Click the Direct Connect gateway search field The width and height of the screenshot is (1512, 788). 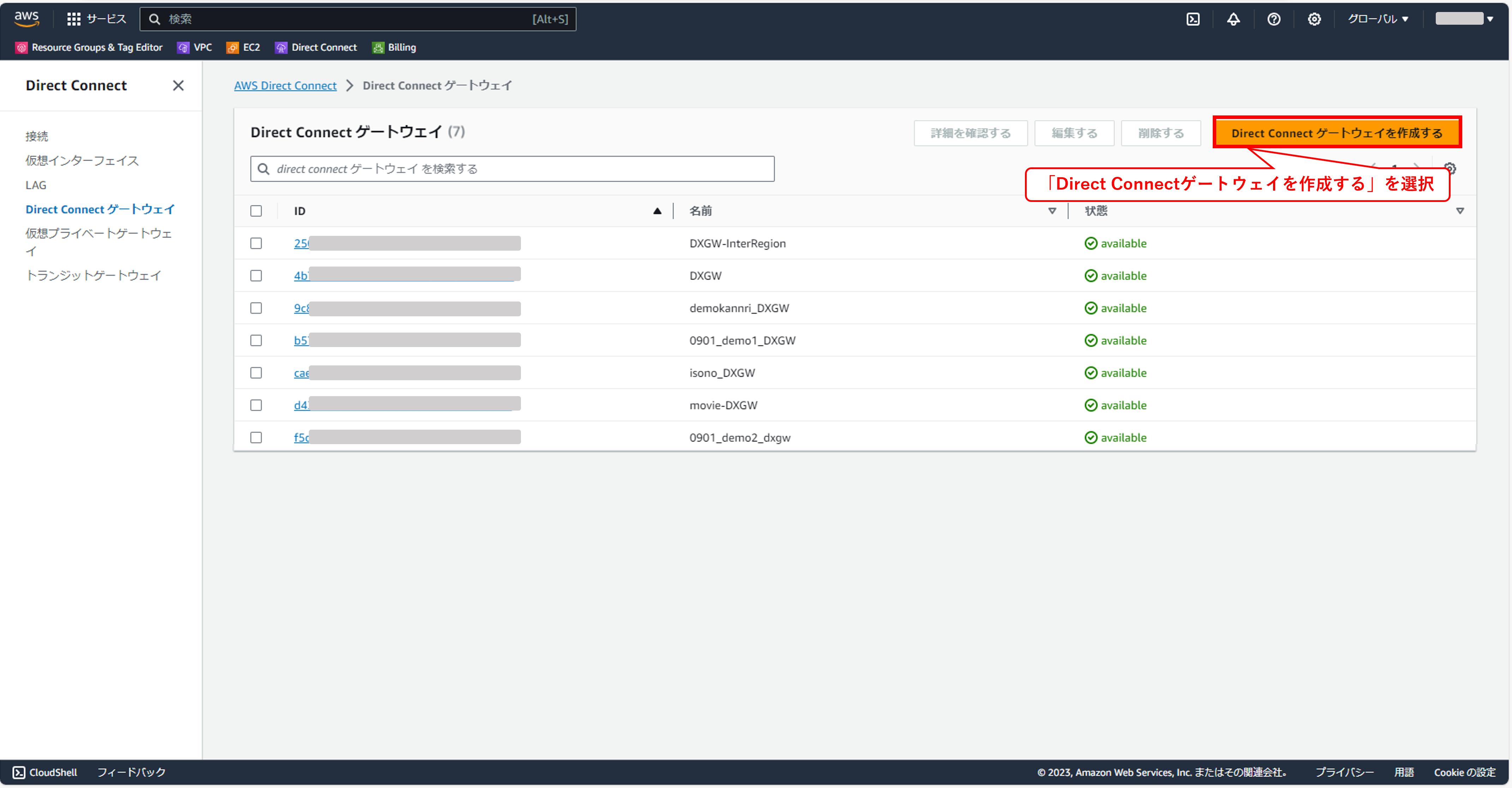pyautogui.click(x=512, y=169)
